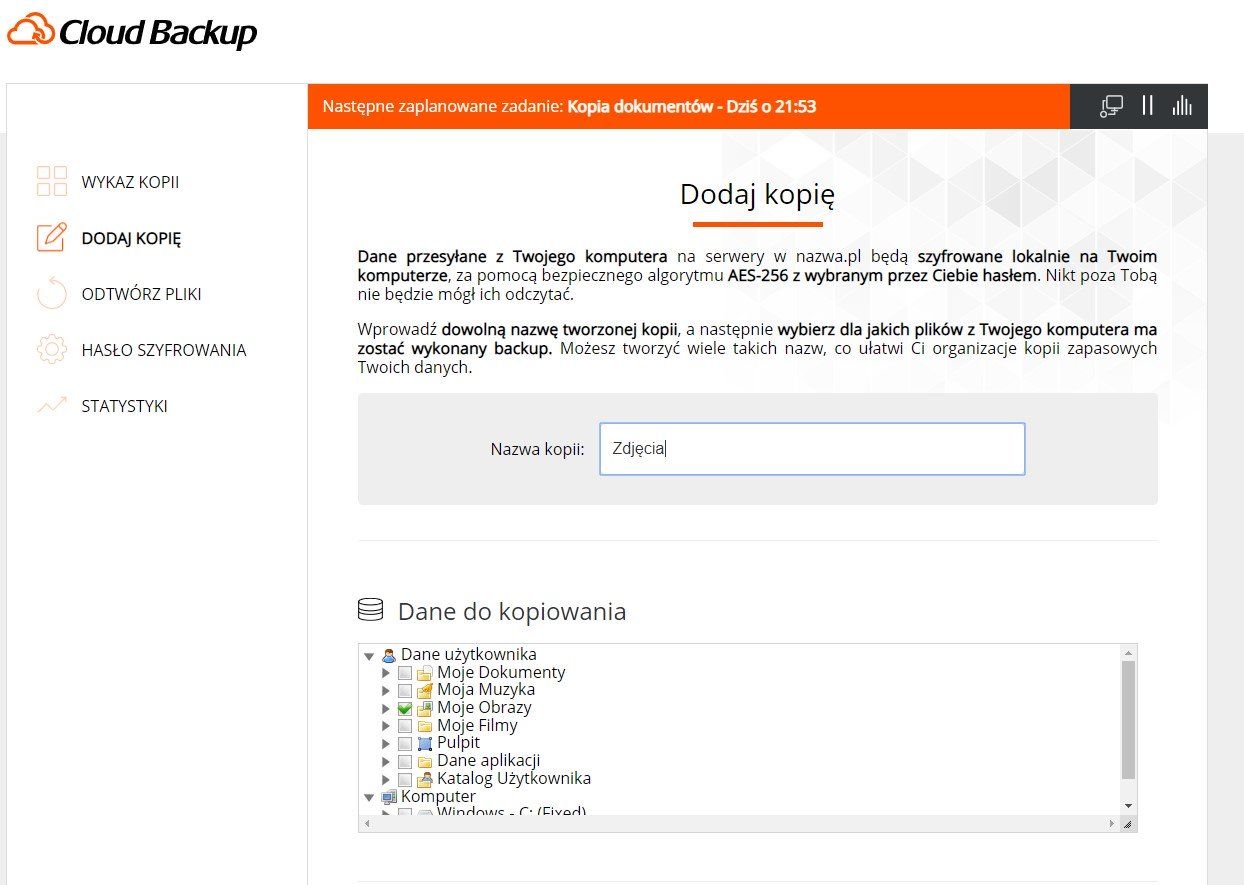
Task: Click the Cloud Backup logo
Action: [132, 32]
